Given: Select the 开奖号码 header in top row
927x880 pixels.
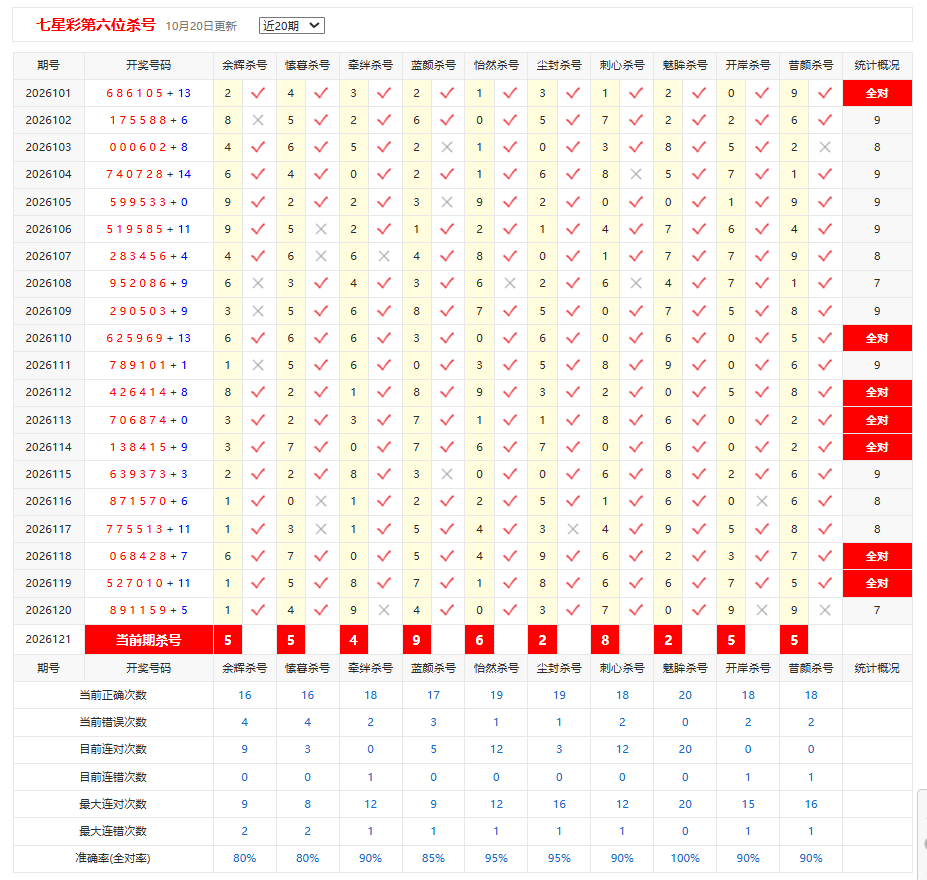Looking at the screenshot, I should 148,65.
